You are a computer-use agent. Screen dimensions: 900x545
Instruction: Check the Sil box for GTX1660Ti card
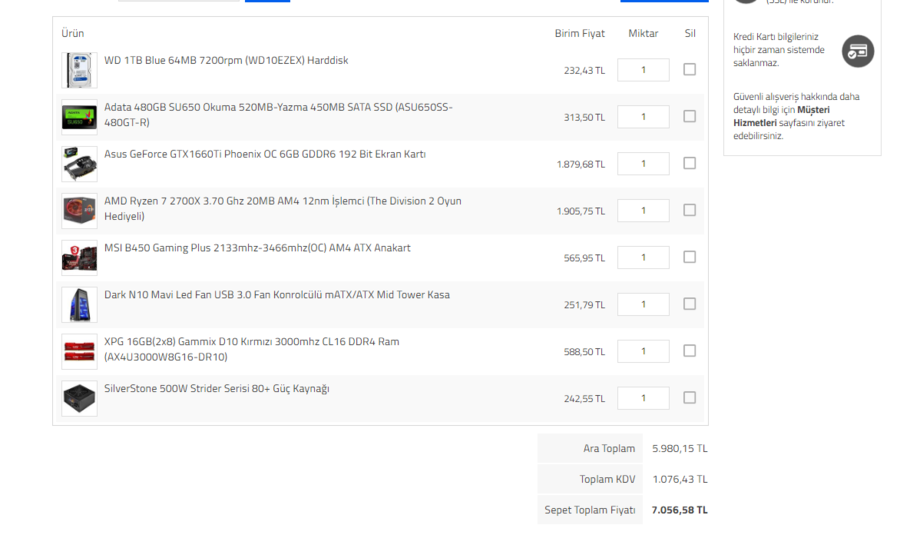(689, 163)
